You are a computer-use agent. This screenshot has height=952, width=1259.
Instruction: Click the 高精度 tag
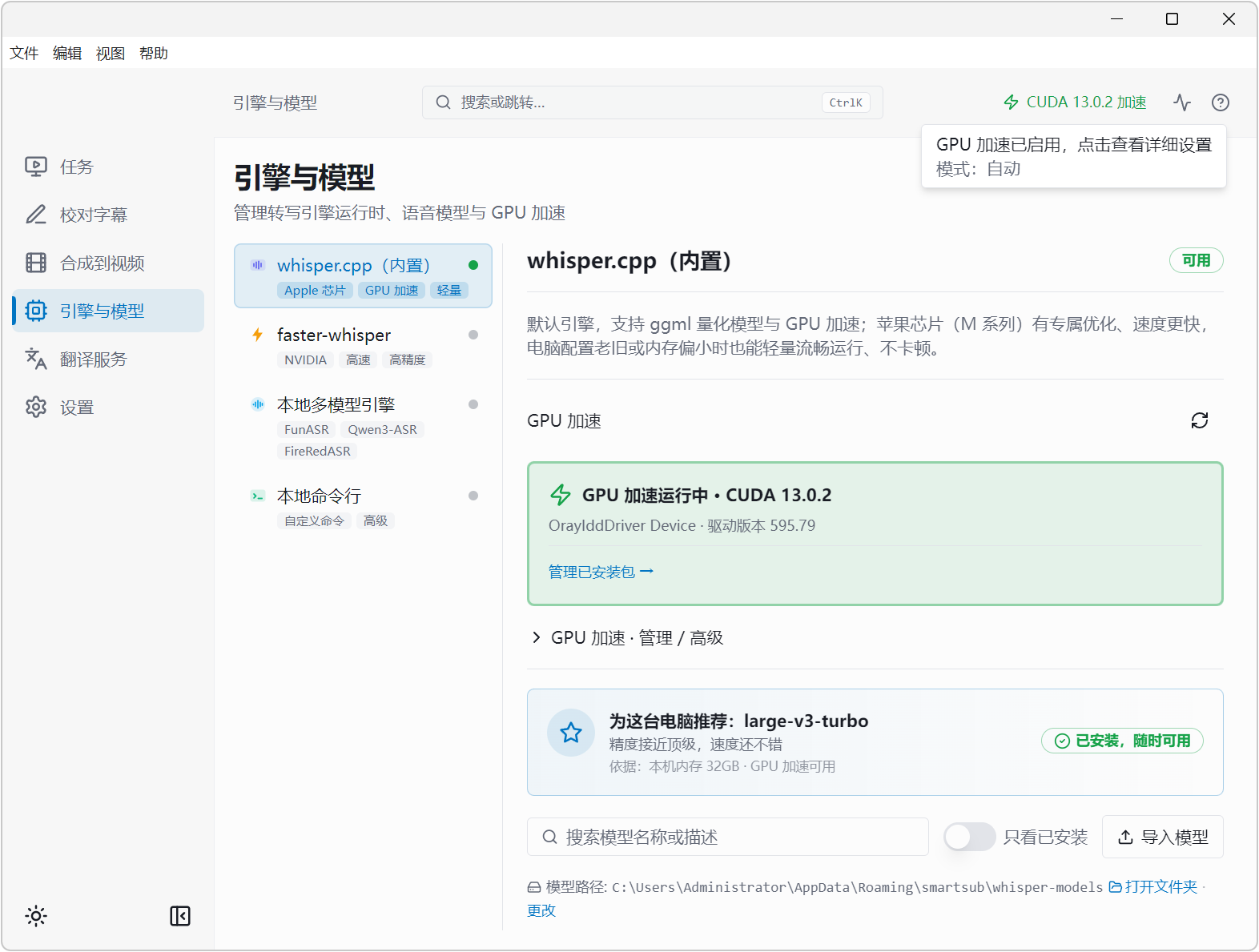(x=407, y=360)
